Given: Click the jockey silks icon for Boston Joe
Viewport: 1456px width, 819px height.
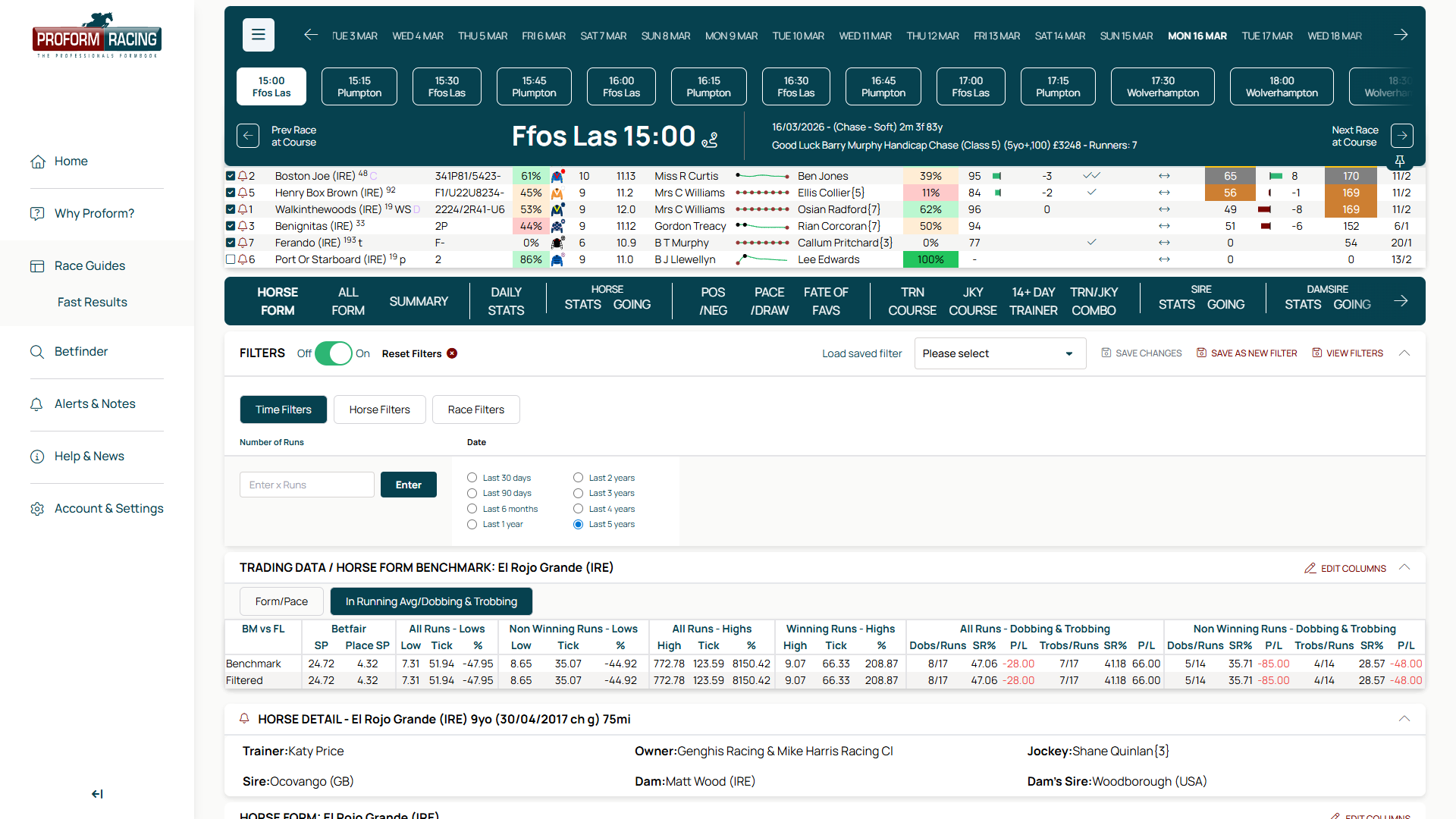Looking at the screenshot, I should pyautogui.click(x=557, y=176).
